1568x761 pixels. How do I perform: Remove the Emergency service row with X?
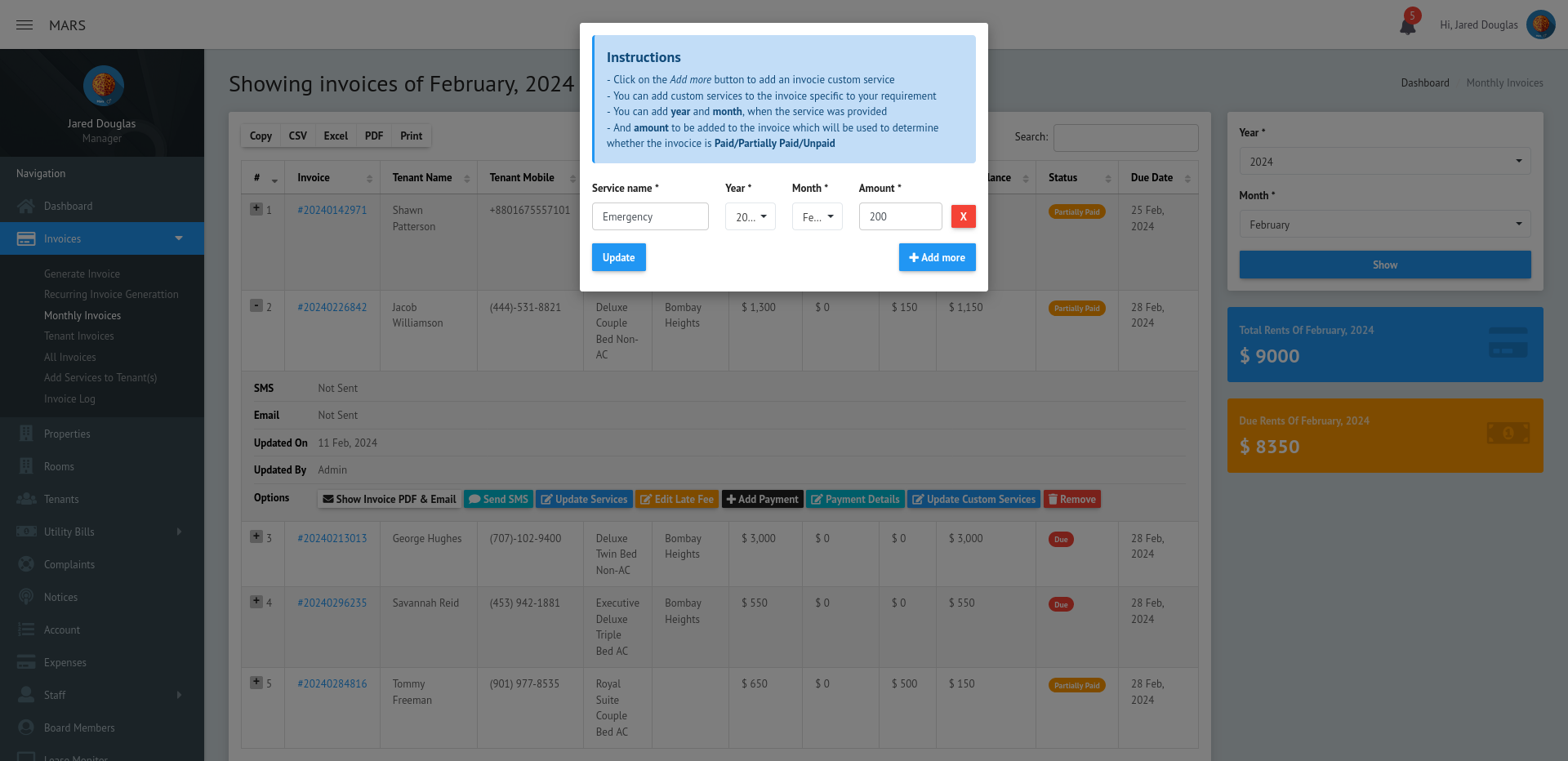click(963, 216)
